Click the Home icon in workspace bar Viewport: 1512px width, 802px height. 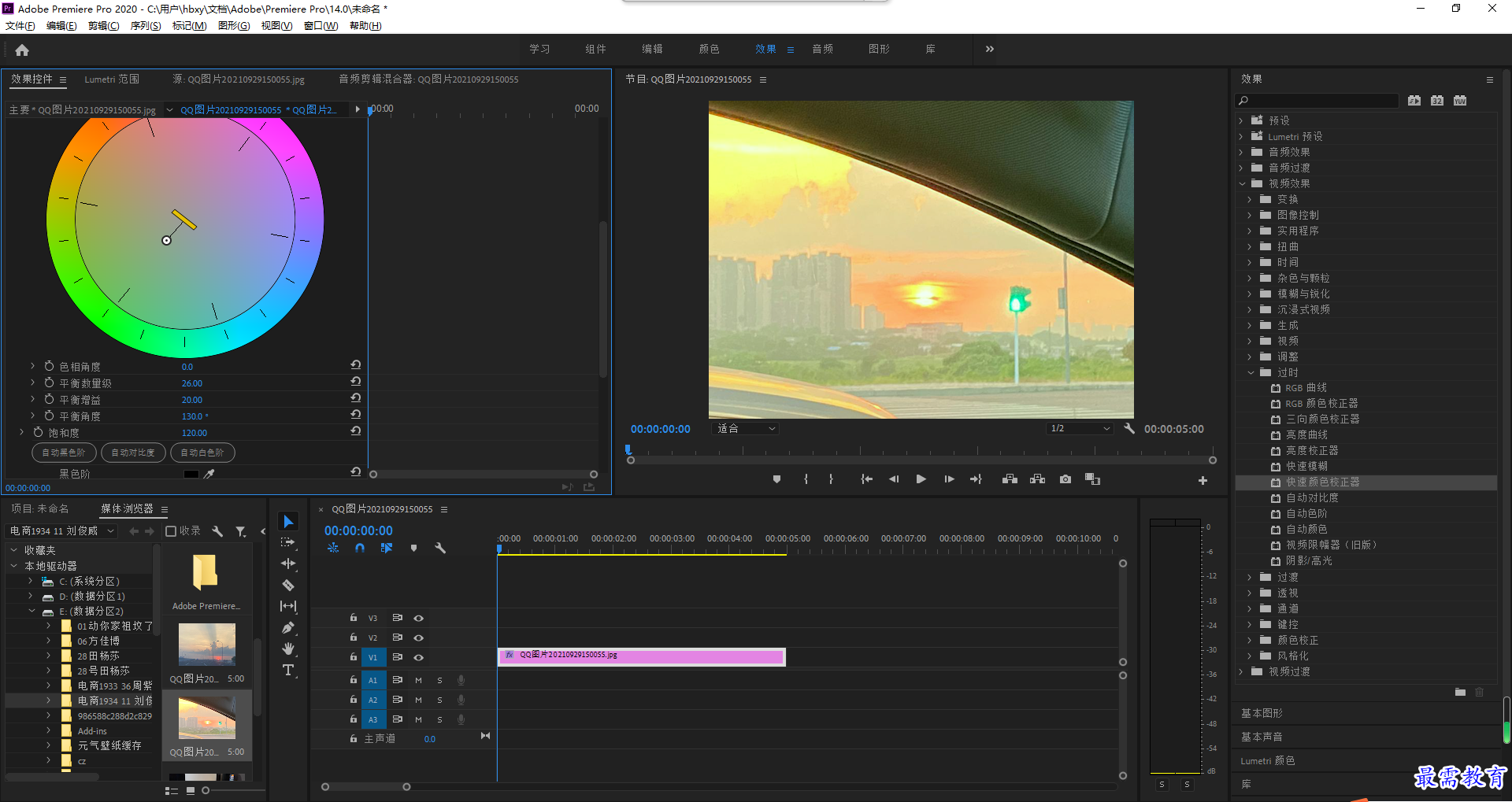[22, 50]
